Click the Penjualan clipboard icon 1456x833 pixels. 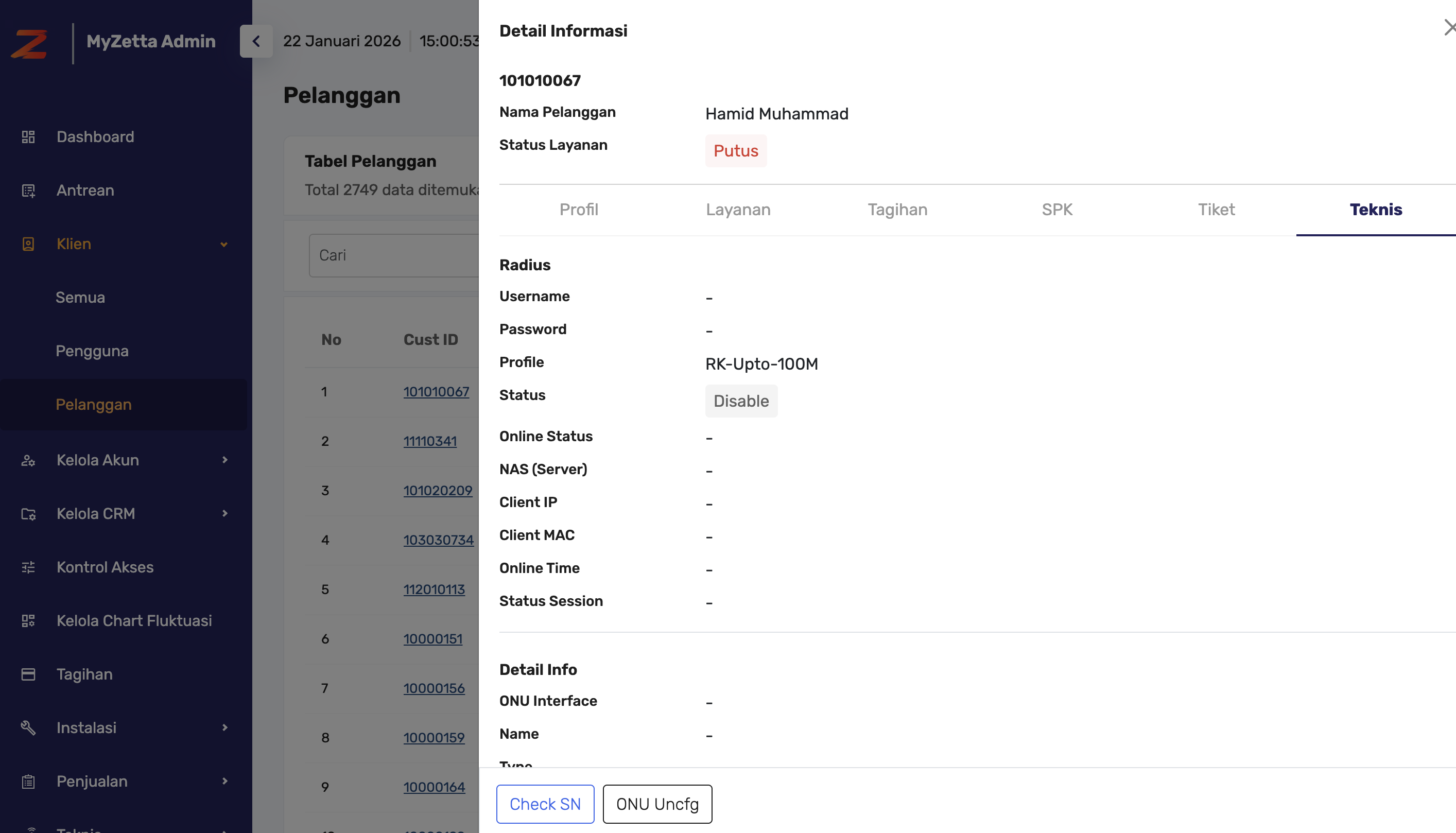28,781
